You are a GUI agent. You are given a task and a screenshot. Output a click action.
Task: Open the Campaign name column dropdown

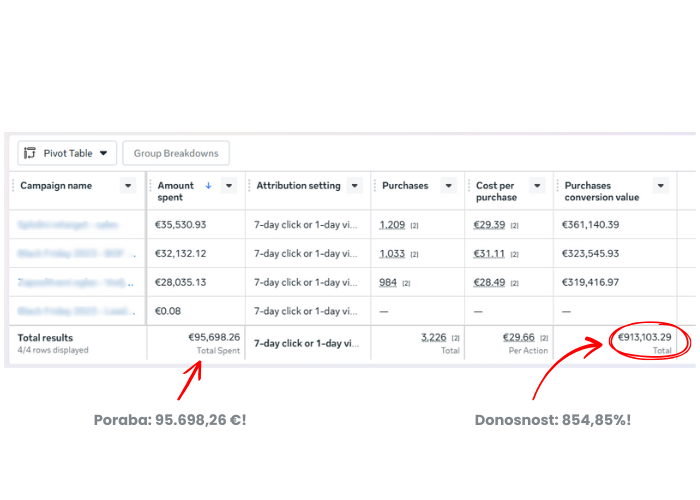(127, 186)
